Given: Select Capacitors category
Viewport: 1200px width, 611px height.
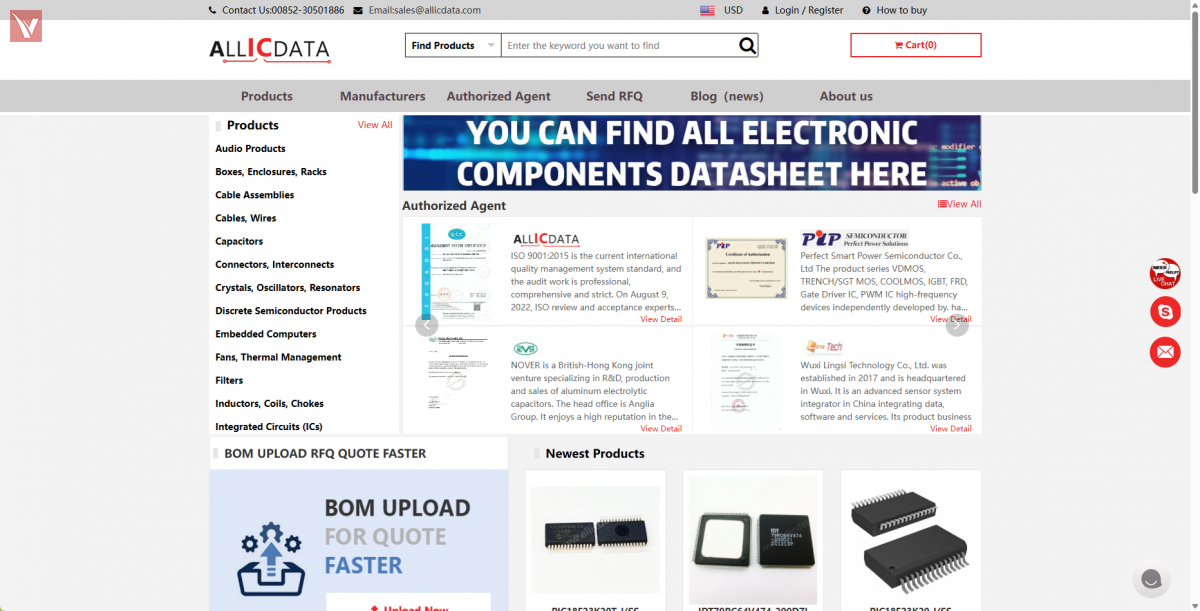Looking at the screenshot, I should click(x=239, y=241).
